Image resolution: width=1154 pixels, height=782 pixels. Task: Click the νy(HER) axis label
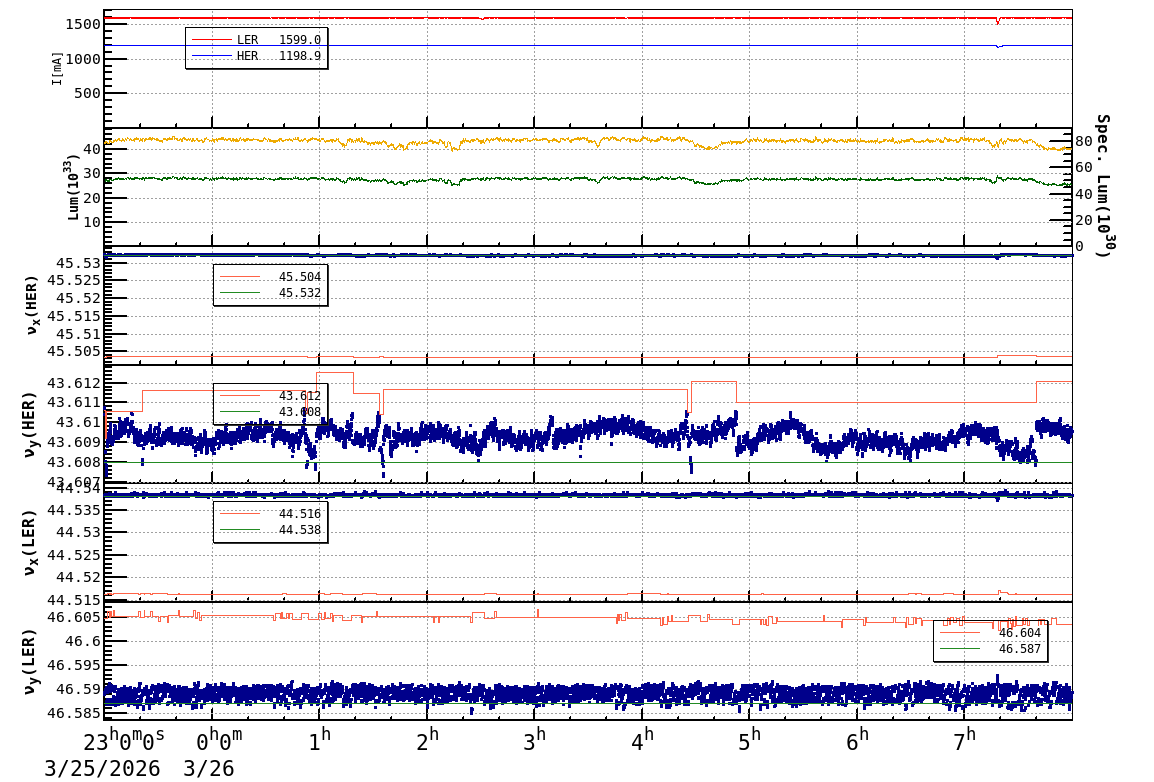[x=30, y=424]
